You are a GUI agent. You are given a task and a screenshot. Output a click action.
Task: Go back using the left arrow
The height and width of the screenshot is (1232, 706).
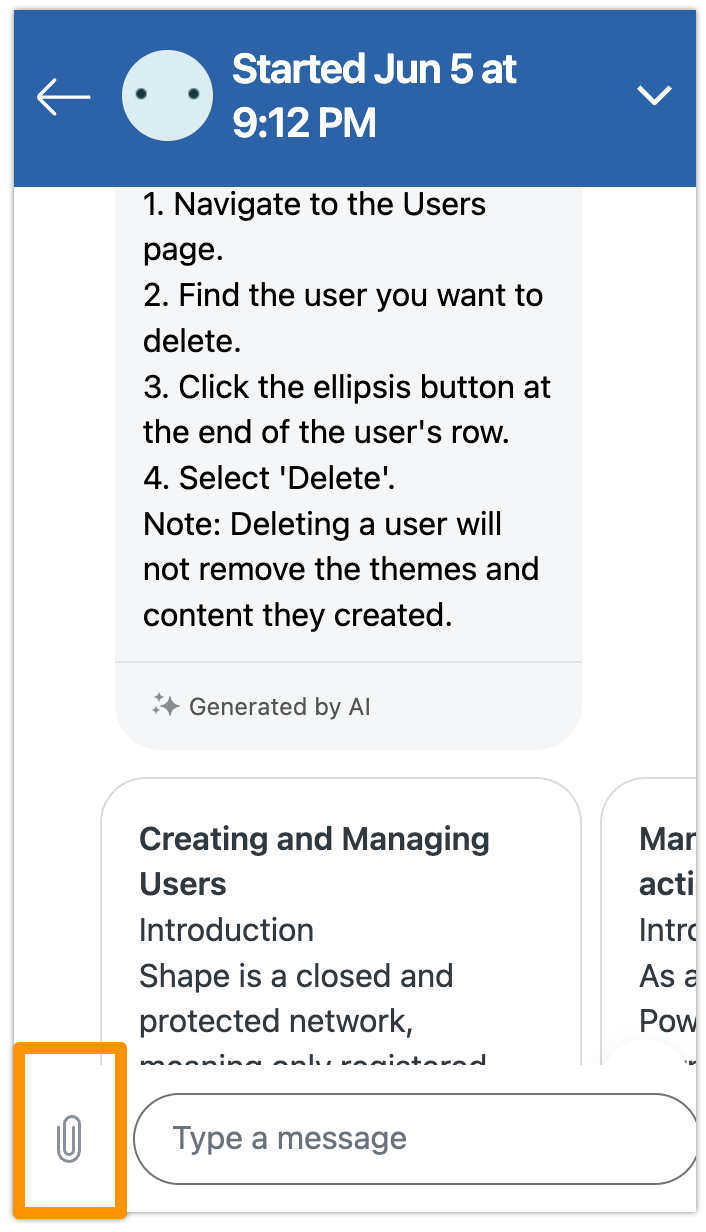click(x=63, y=97)
